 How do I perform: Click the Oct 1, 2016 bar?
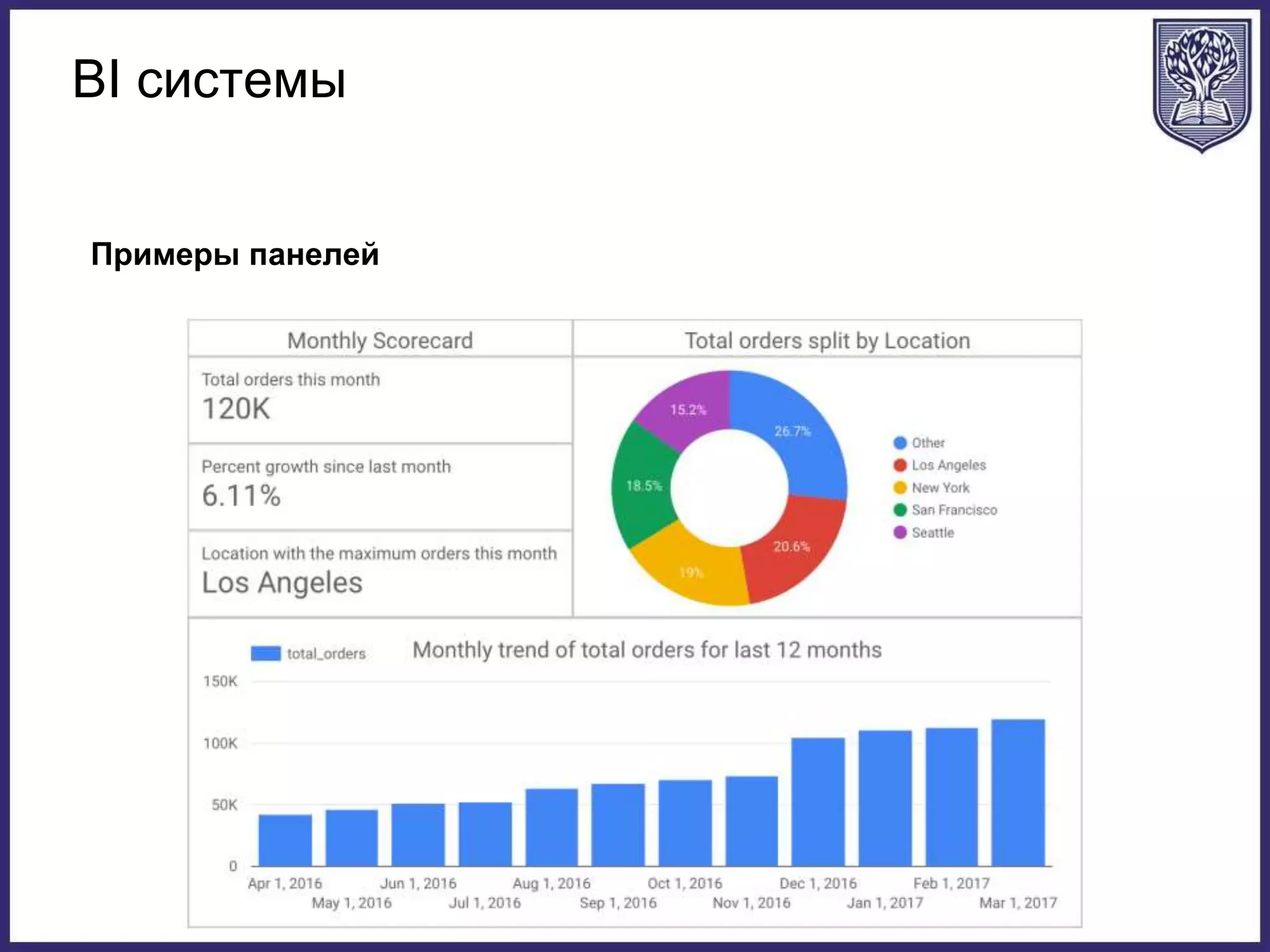pyautogui.click(x=685, y=823)
